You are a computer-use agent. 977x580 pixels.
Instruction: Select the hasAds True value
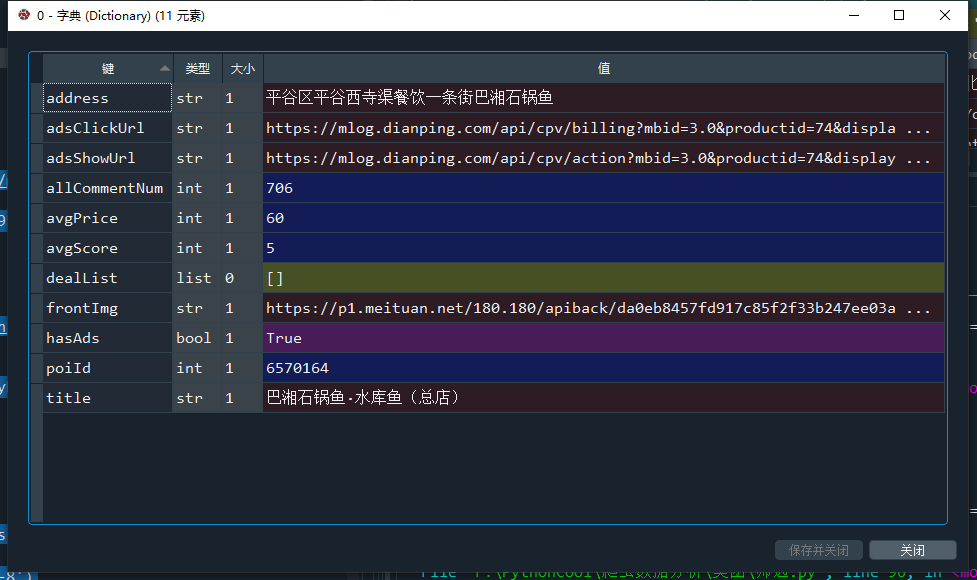[604, 338]
